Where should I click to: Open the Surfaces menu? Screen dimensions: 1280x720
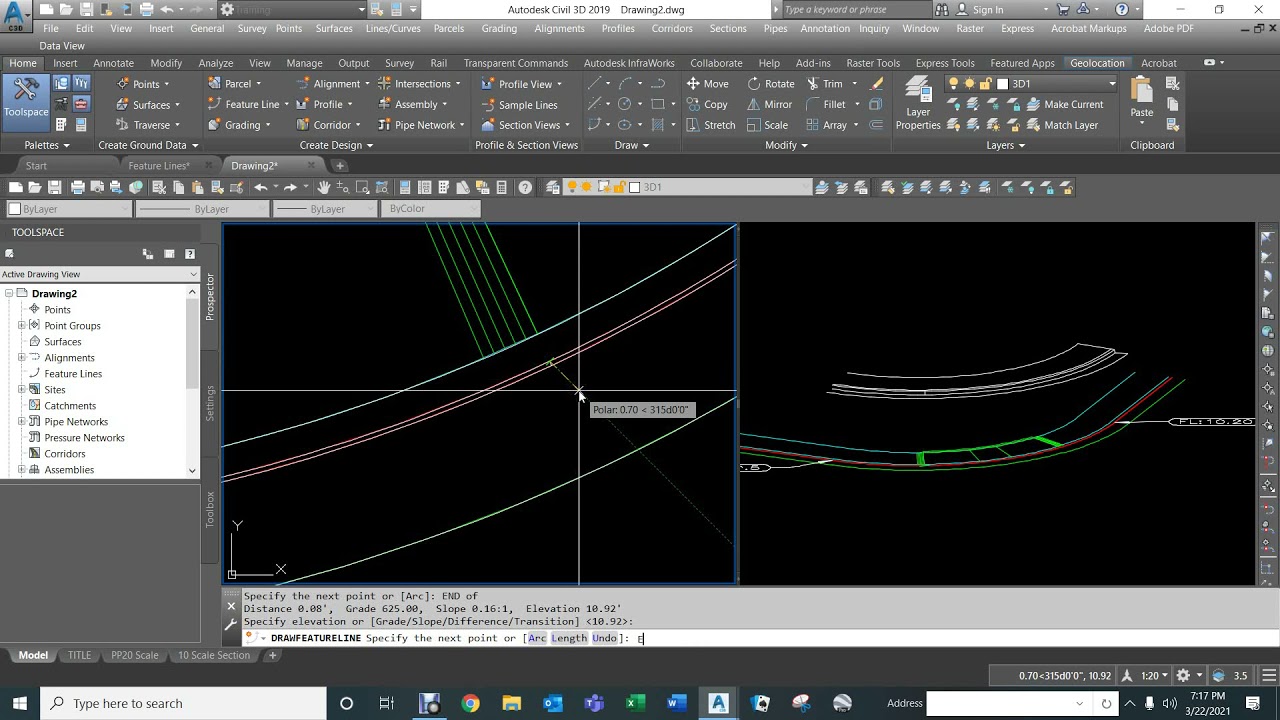pos(334,29)
